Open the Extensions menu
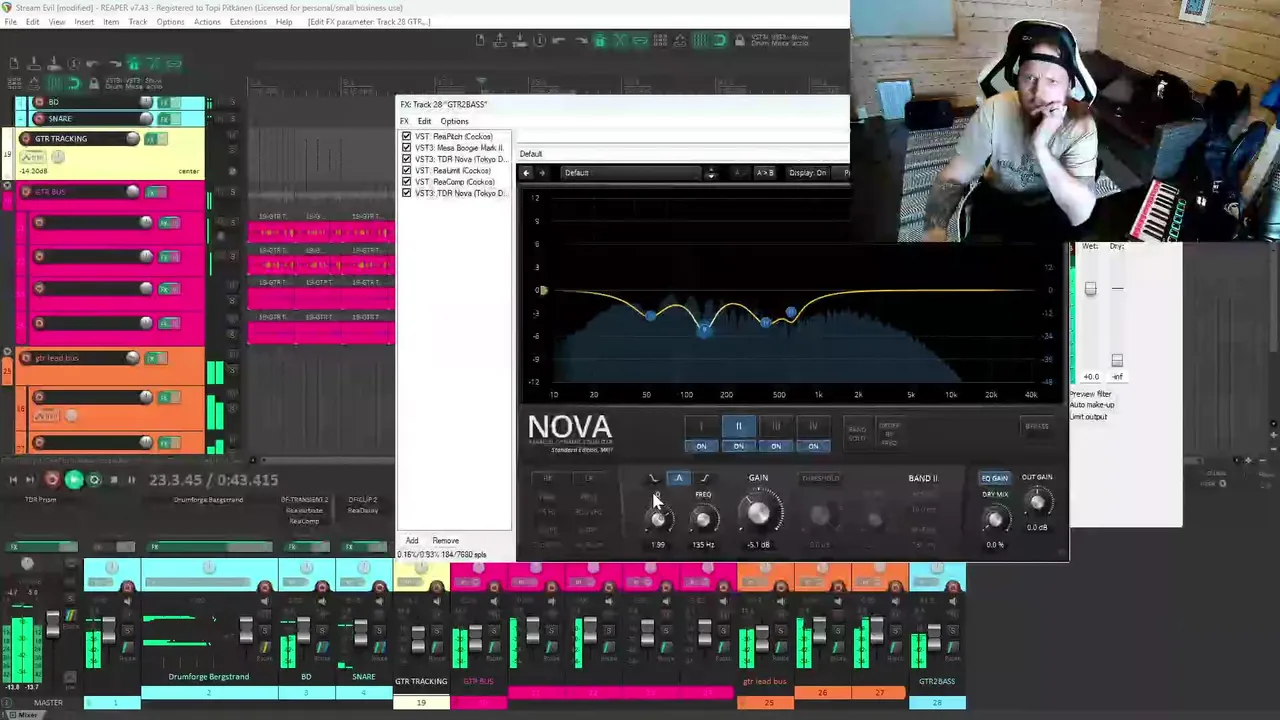 pos(248,22)
